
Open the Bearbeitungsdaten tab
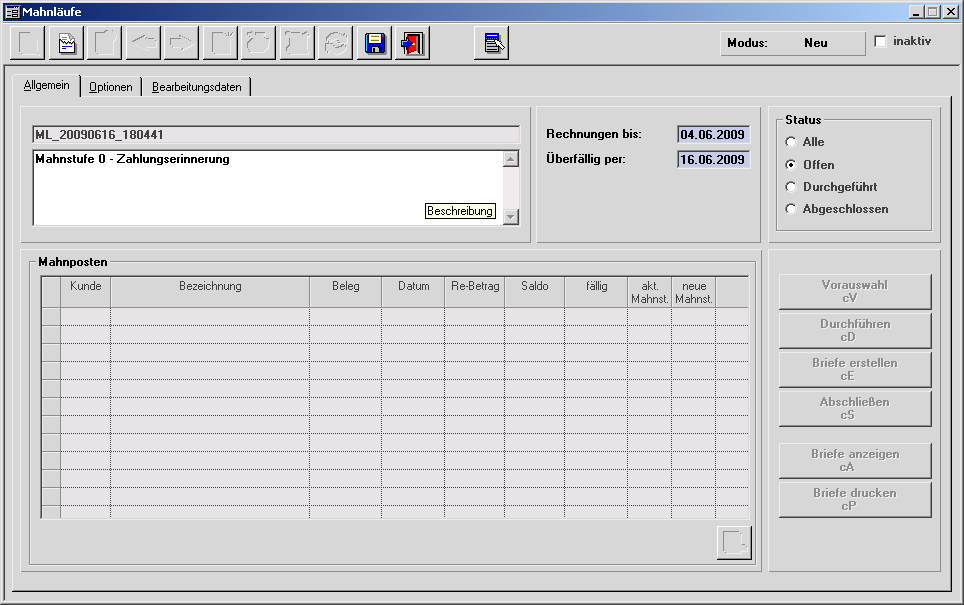point(196,87)
